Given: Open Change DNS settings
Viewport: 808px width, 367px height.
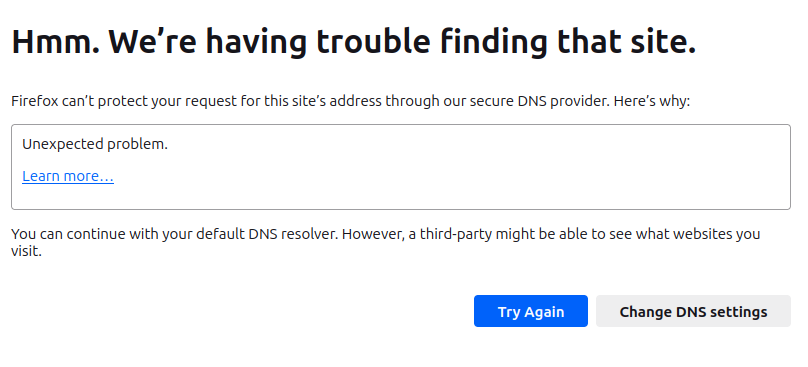Looking at the screenshot, I should point(693,311).
